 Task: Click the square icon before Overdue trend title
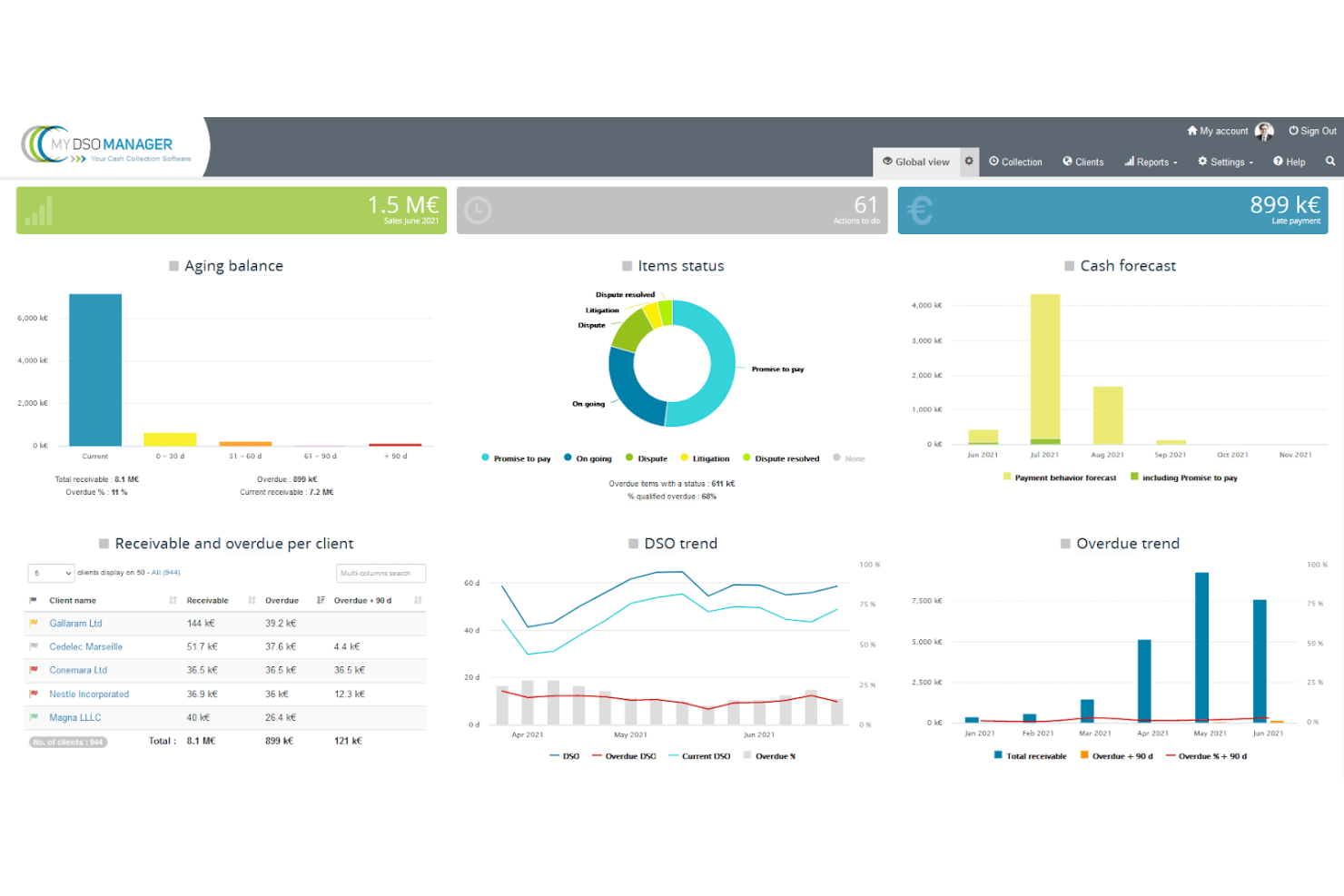(1065, 544)
